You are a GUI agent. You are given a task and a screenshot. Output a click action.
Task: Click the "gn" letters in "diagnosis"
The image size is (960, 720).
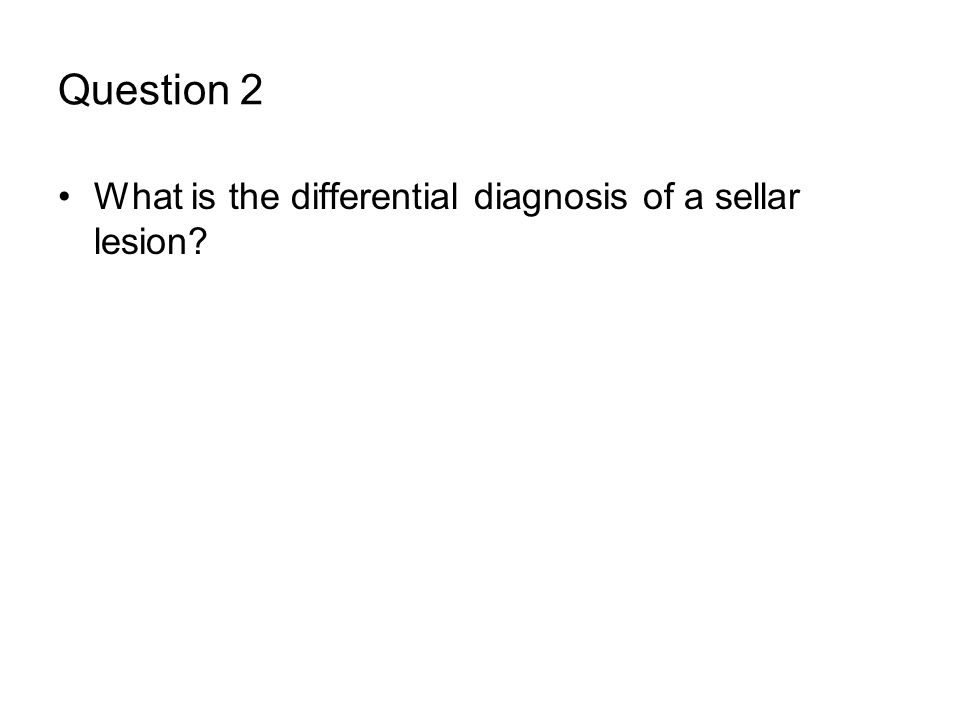[541, 200]
